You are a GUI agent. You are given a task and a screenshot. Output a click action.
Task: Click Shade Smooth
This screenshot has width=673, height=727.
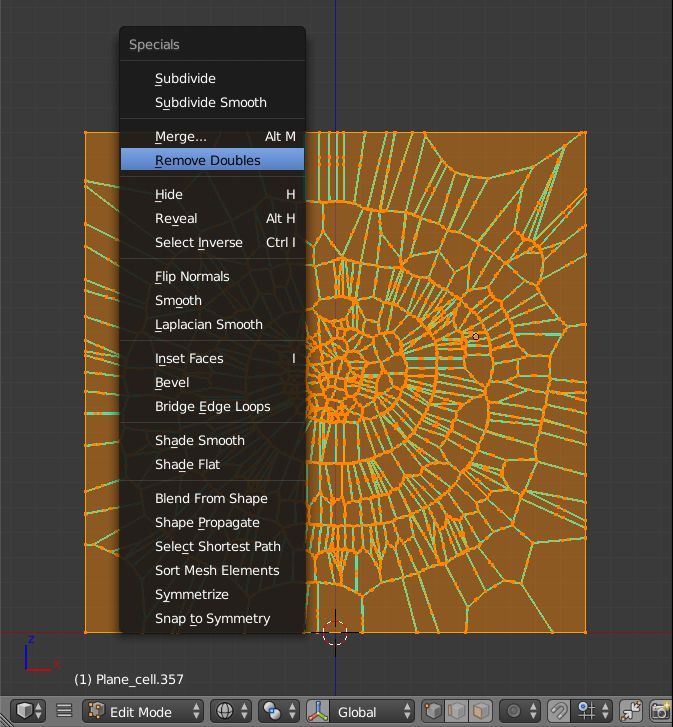[212, 440]
